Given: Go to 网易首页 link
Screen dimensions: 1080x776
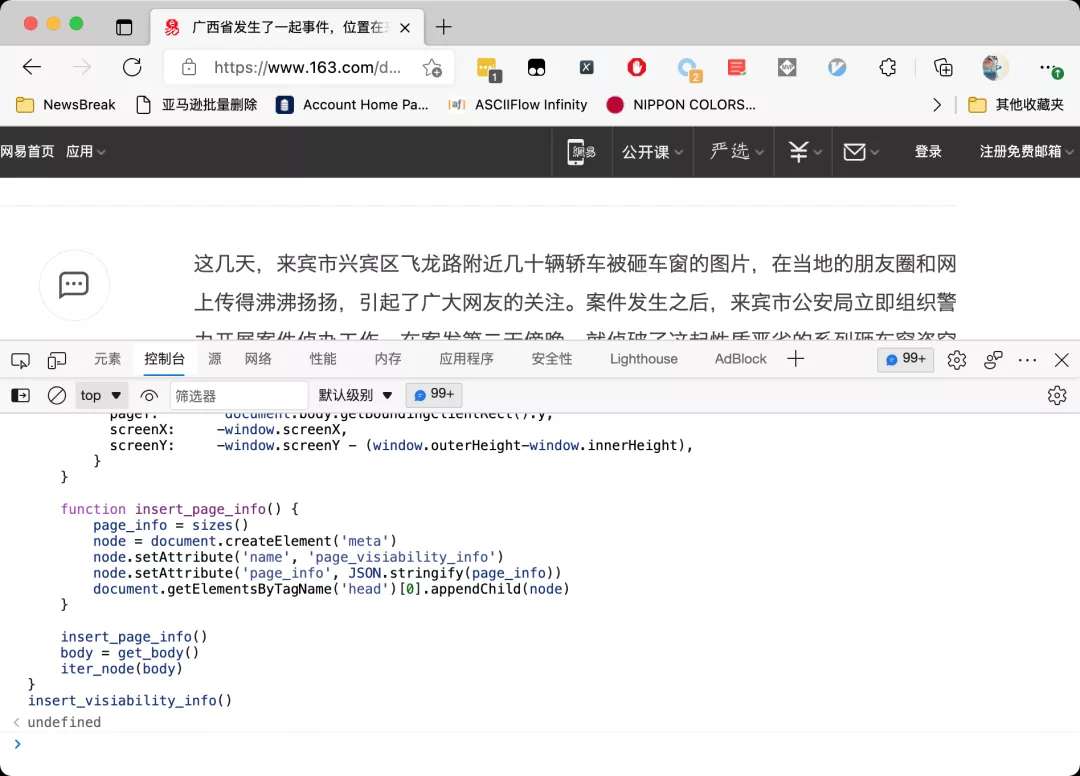Looking at the screenshot, I should (x=28, y=151).
